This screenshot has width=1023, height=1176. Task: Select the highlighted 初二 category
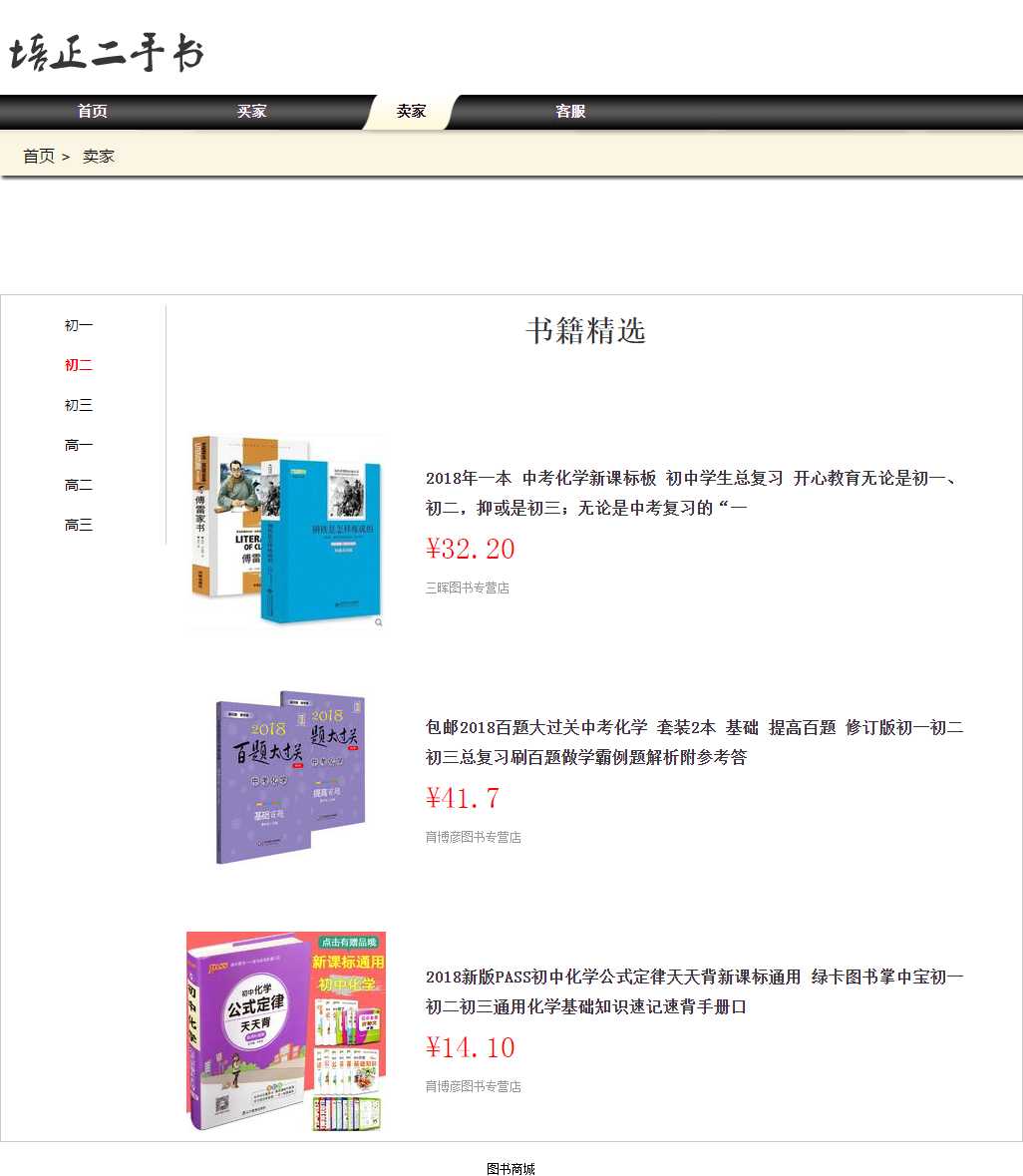[x=79, y=366]
